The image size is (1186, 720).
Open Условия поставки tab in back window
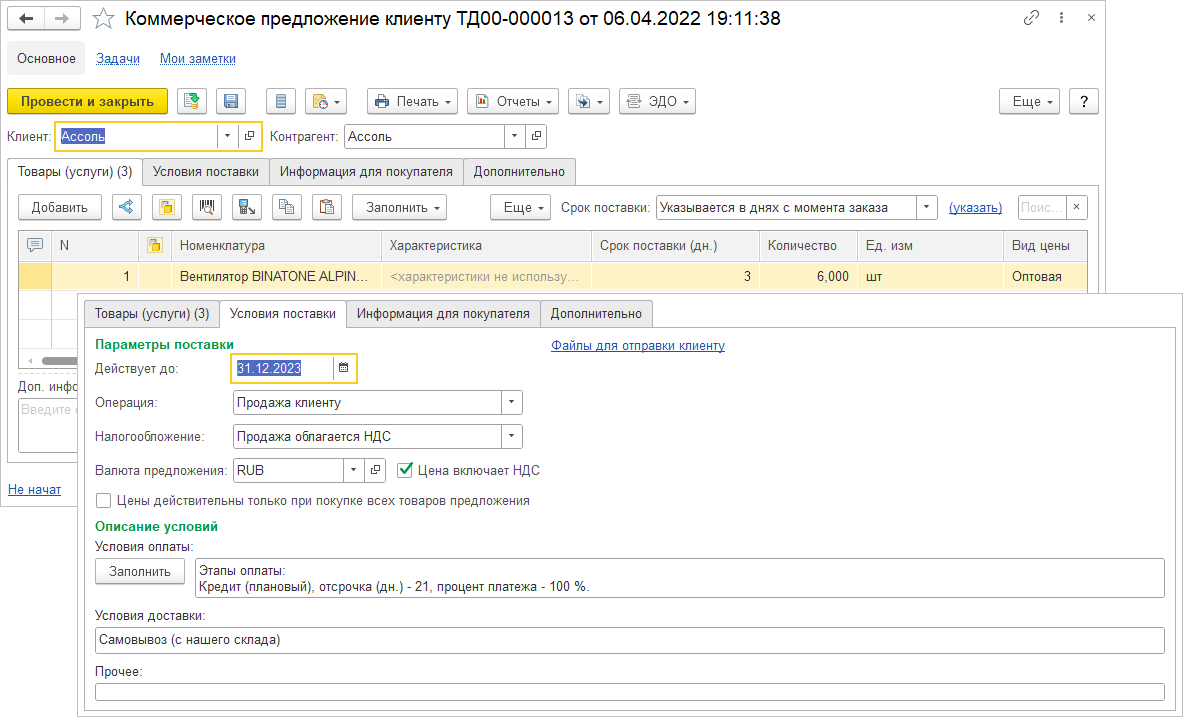tap(206, 172)
